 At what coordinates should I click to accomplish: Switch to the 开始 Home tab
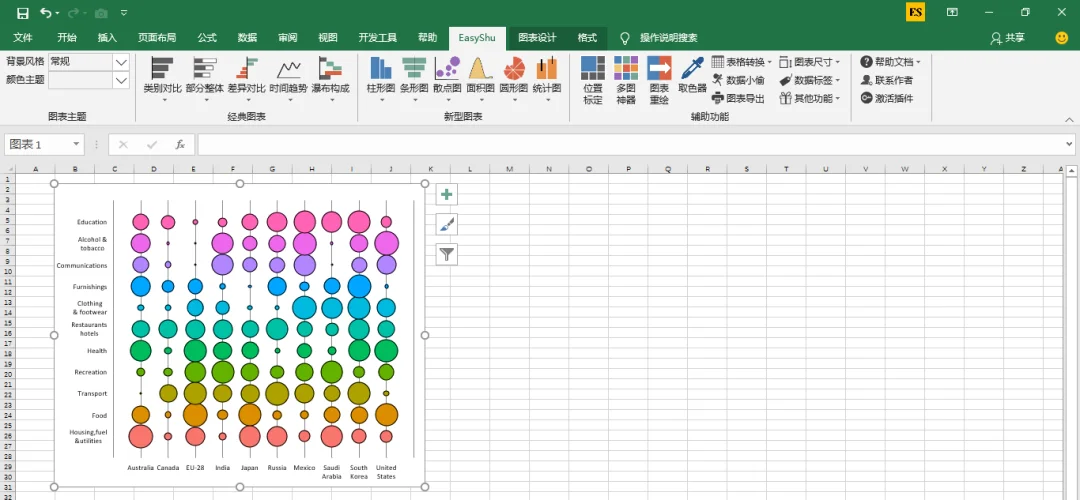pos(67,38)
